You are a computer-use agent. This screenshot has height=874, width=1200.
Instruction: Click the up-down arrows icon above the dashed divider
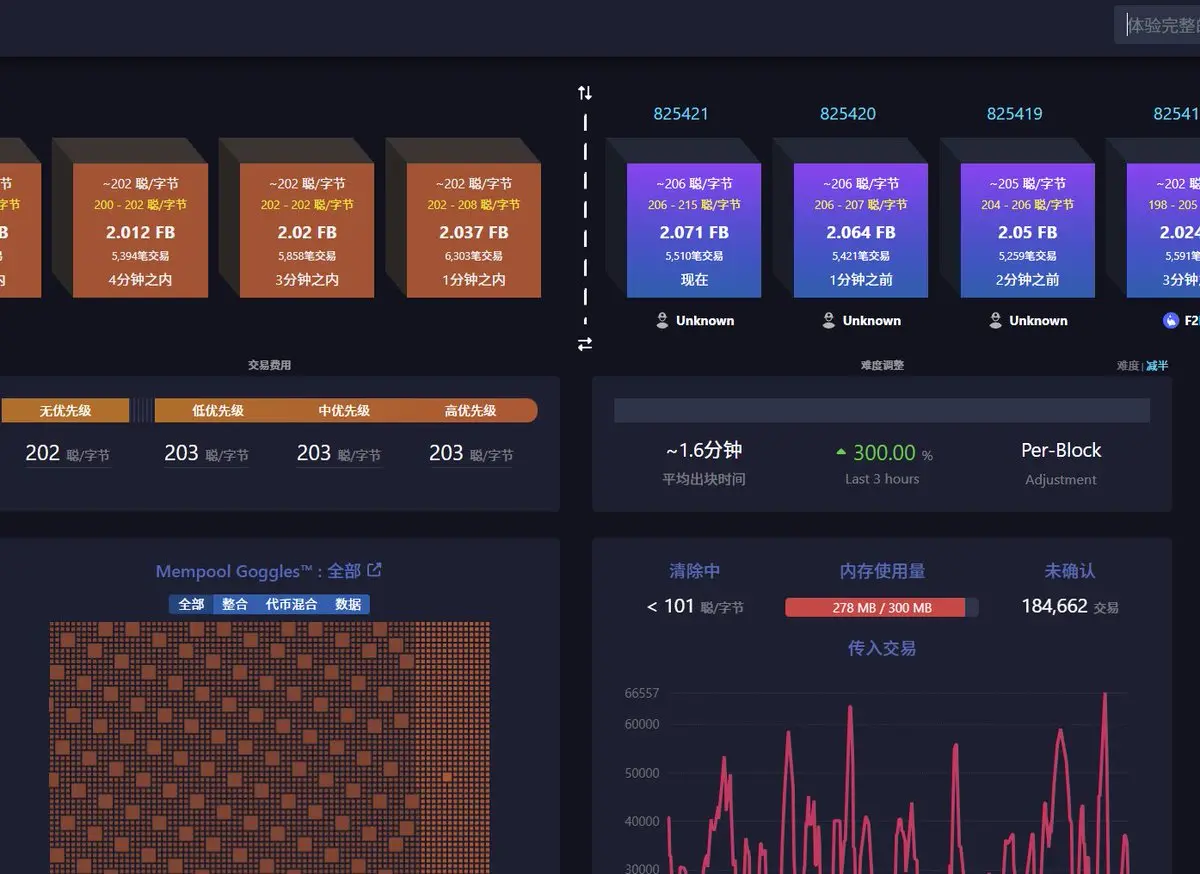pos(585,93)
